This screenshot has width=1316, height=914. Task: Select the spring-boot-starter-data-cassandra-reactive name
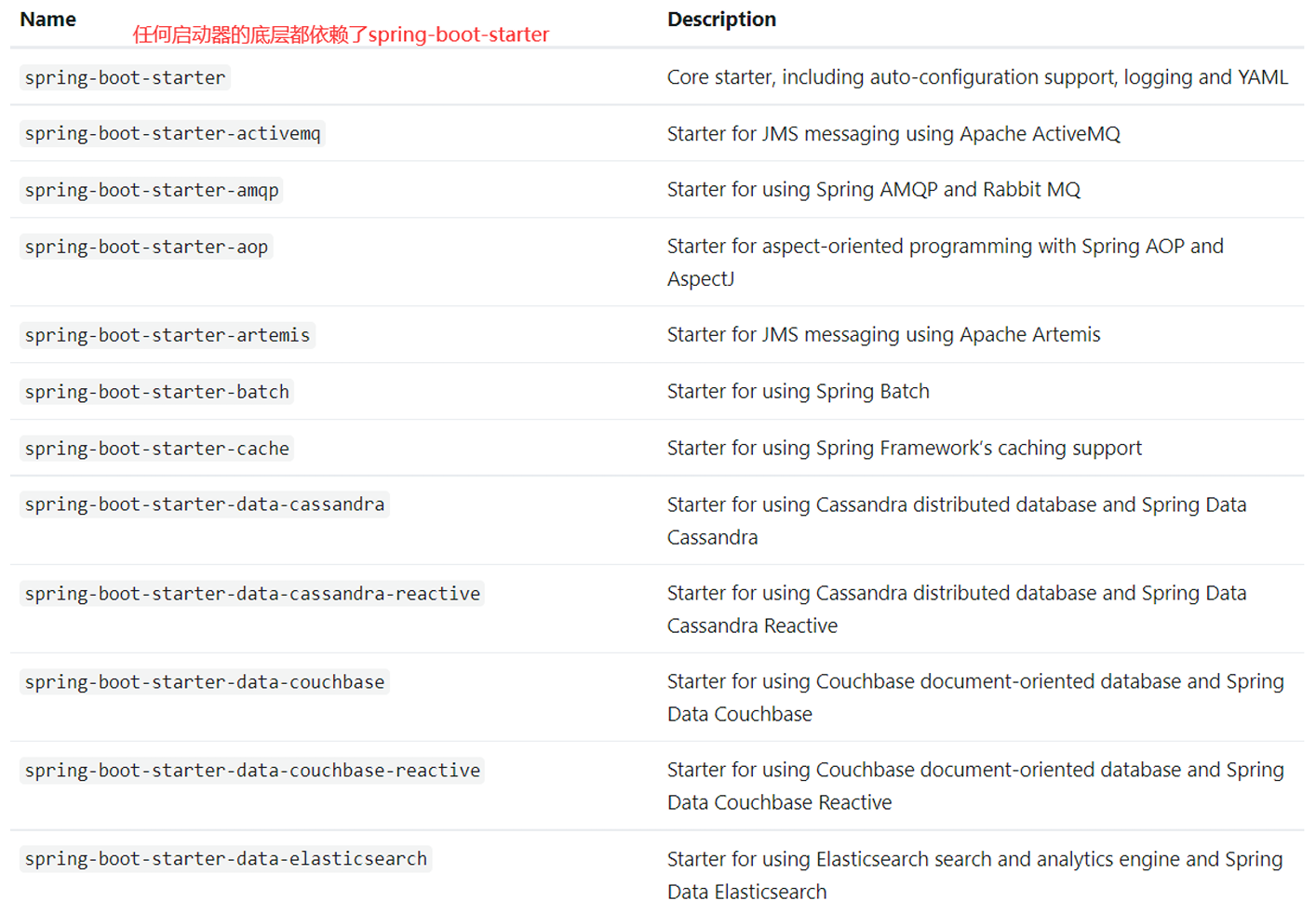pos(252,594)
